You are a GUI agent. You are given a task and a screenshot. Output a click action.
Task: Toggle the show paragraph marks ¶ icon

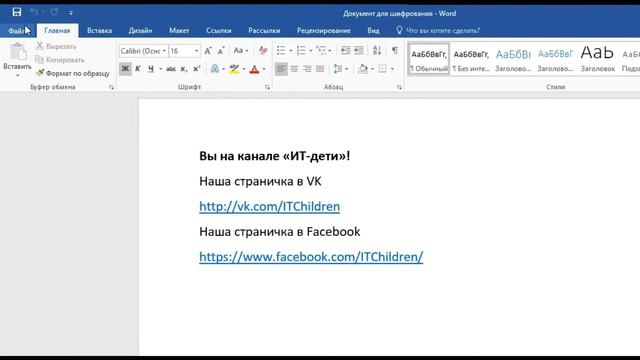[x=395, y=51]
